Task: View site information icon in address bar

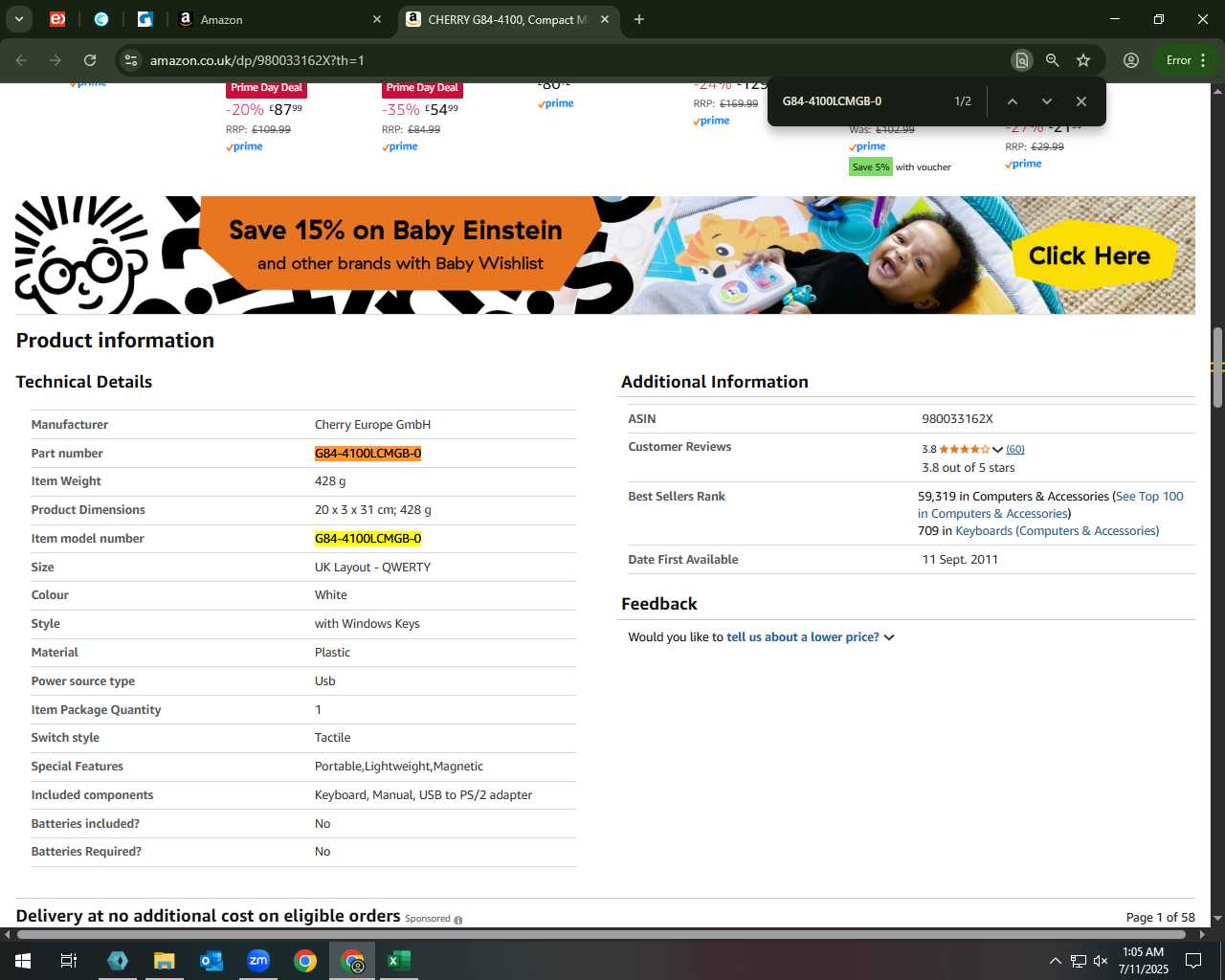Action: [x=131, y=60]
